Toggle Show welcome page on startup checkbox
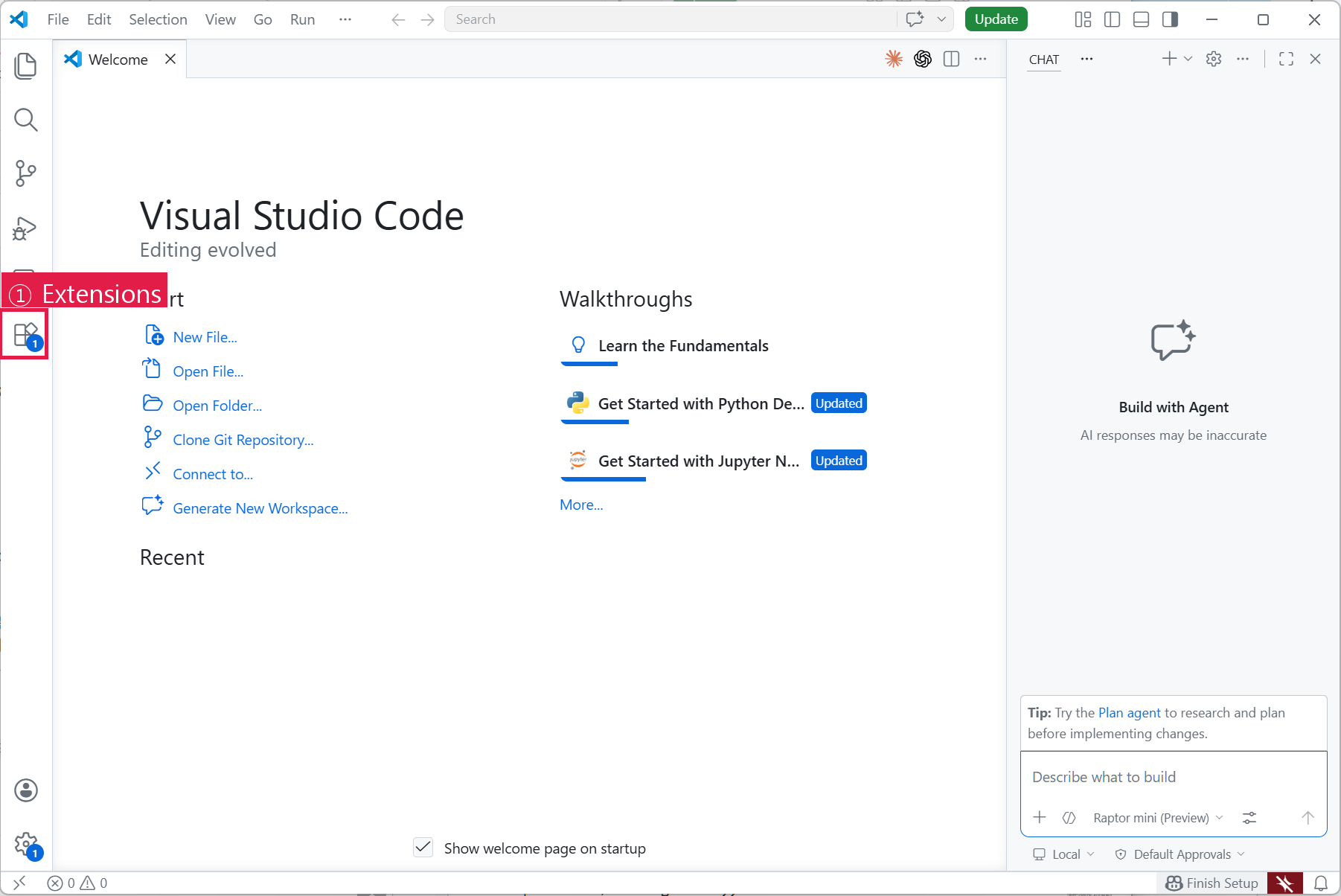The image size is (1341, 896). [423, 848]
